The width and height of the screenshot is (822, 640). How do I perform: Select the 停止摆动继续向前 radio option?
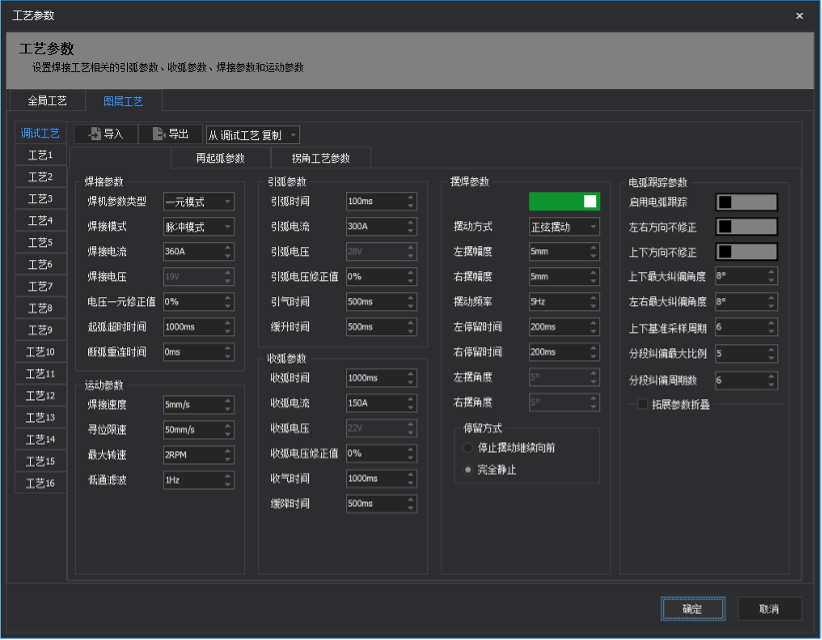coord(469,448)
